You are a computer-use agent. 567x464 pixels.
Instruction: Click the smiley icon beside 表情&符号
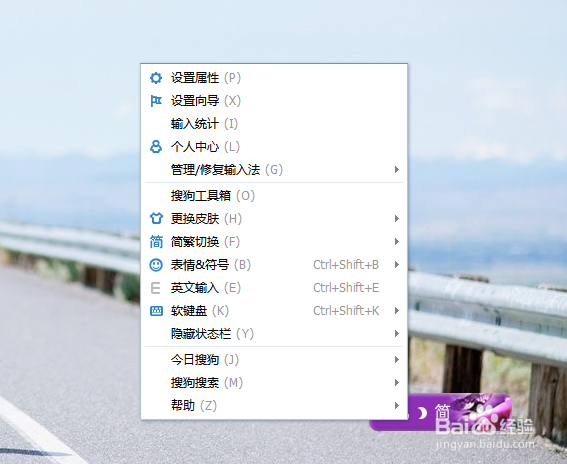(156, 265)
